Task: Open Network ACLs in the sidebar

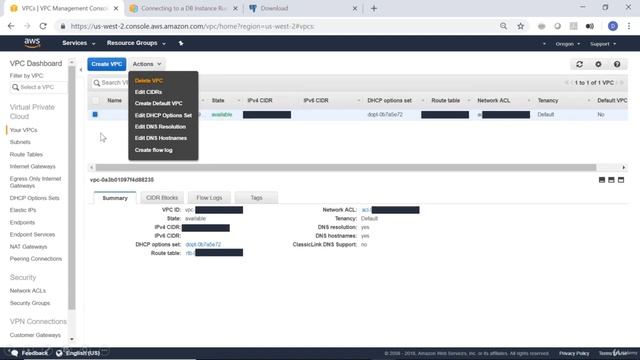Action: pos(28,291)
